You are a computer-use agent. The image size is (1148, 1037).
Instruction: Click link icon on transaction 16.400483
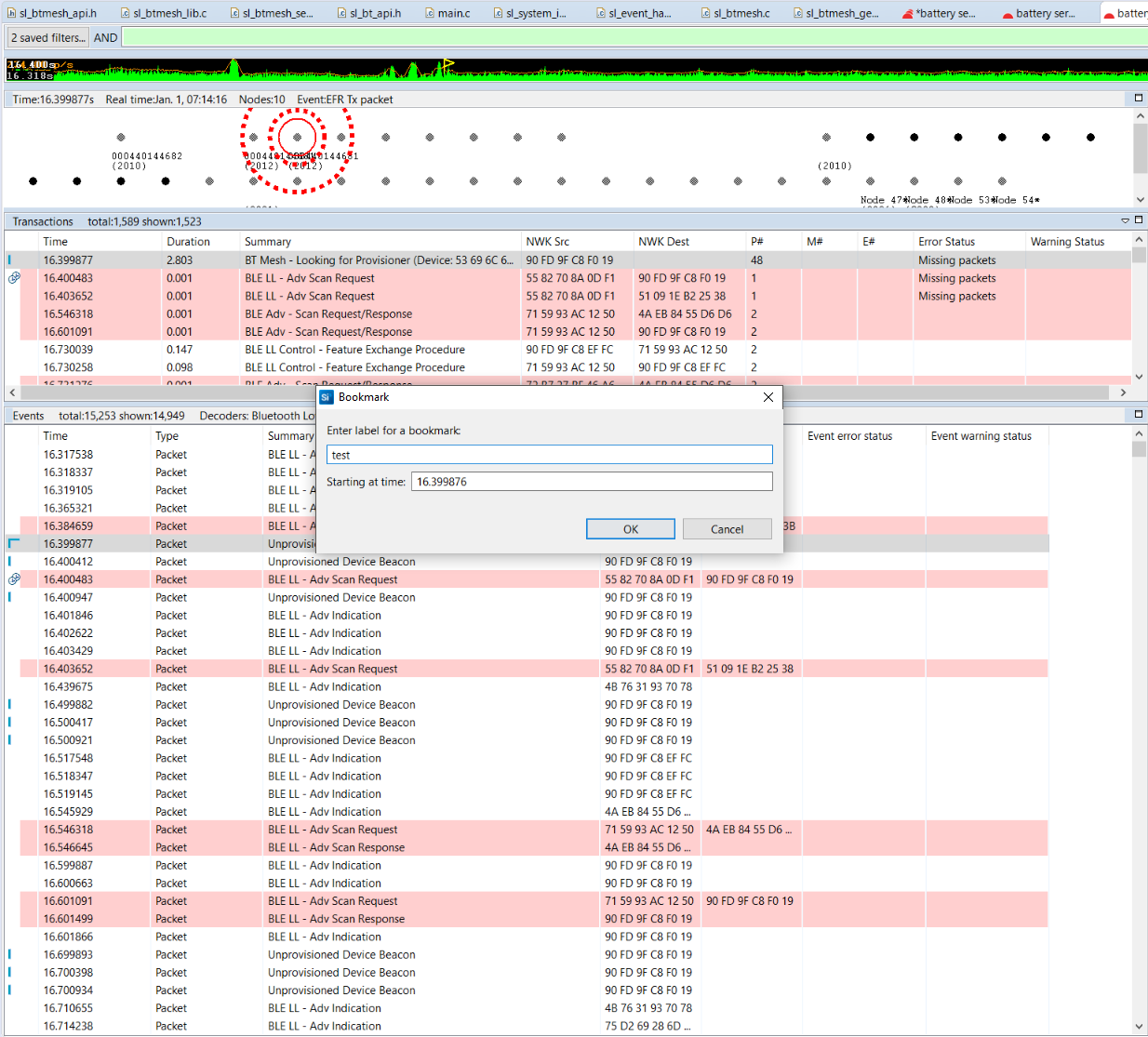14,278
